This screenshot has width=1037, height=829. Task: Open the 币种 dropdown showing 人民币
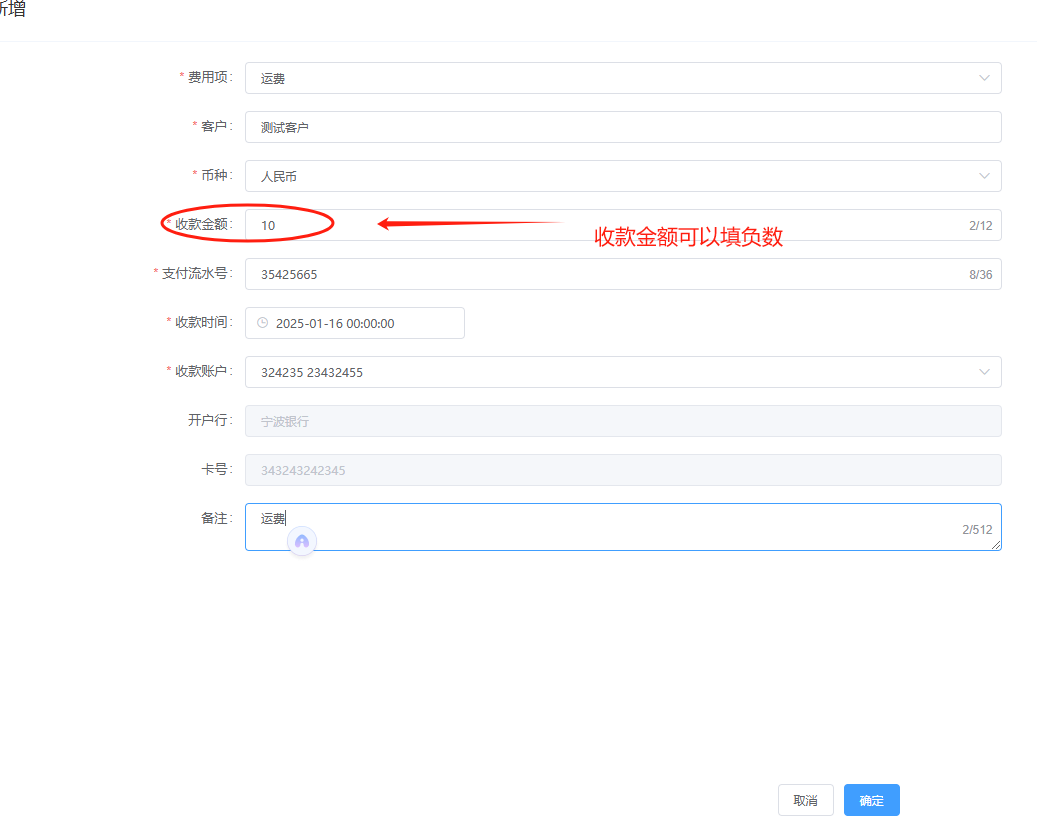(623, 176)
